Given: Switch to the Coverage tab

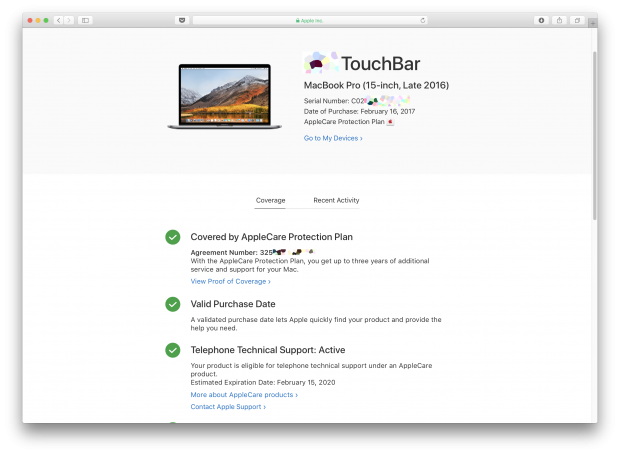Looking at the screenshot, I should 270,200.
